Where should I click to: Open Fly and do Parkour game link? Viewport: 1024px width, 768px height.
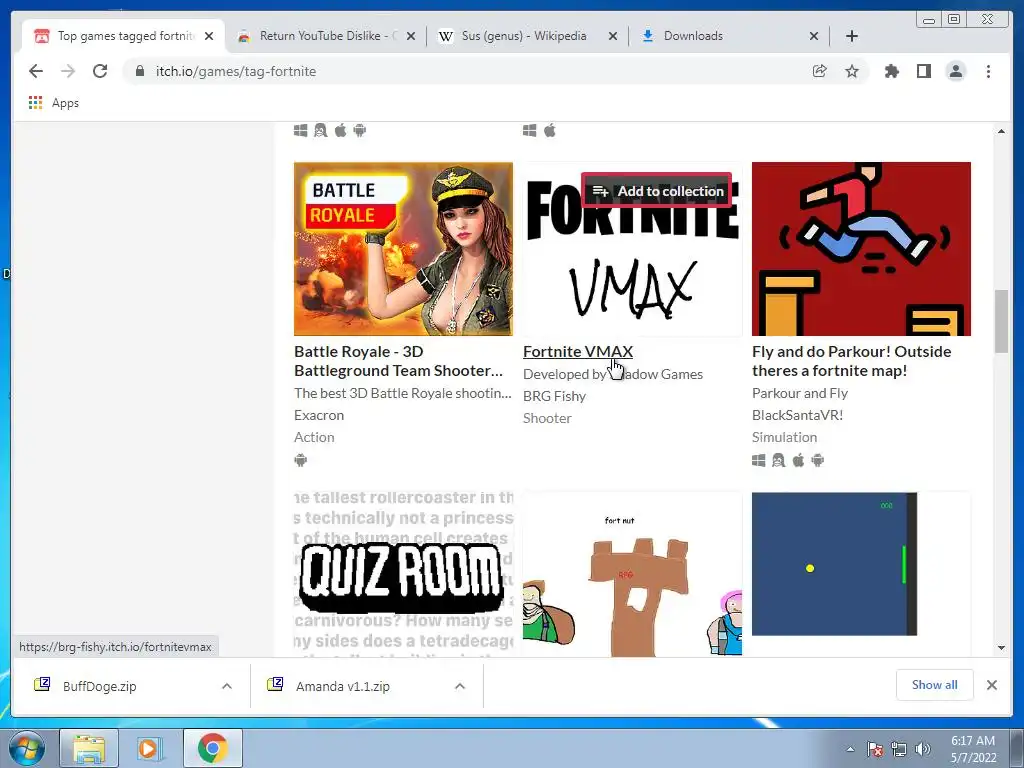click(852, 361)
